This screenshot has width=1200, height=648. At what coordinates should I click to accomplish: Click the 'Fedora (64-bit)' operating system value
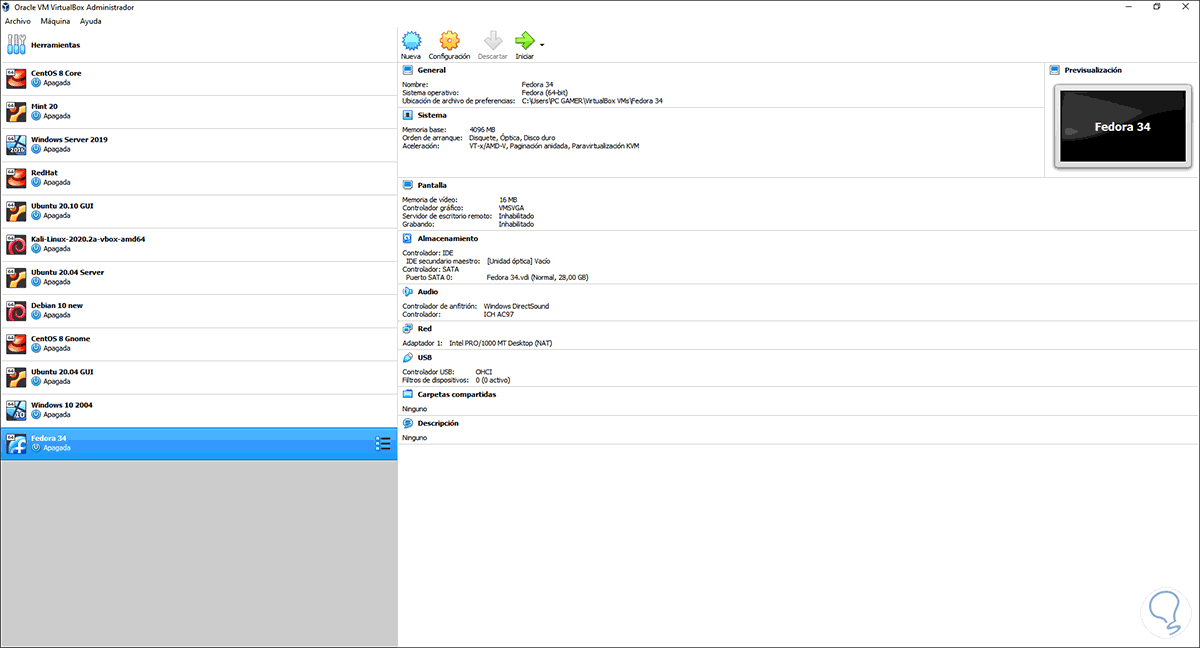pyautogui.click(x=545, y=92)
